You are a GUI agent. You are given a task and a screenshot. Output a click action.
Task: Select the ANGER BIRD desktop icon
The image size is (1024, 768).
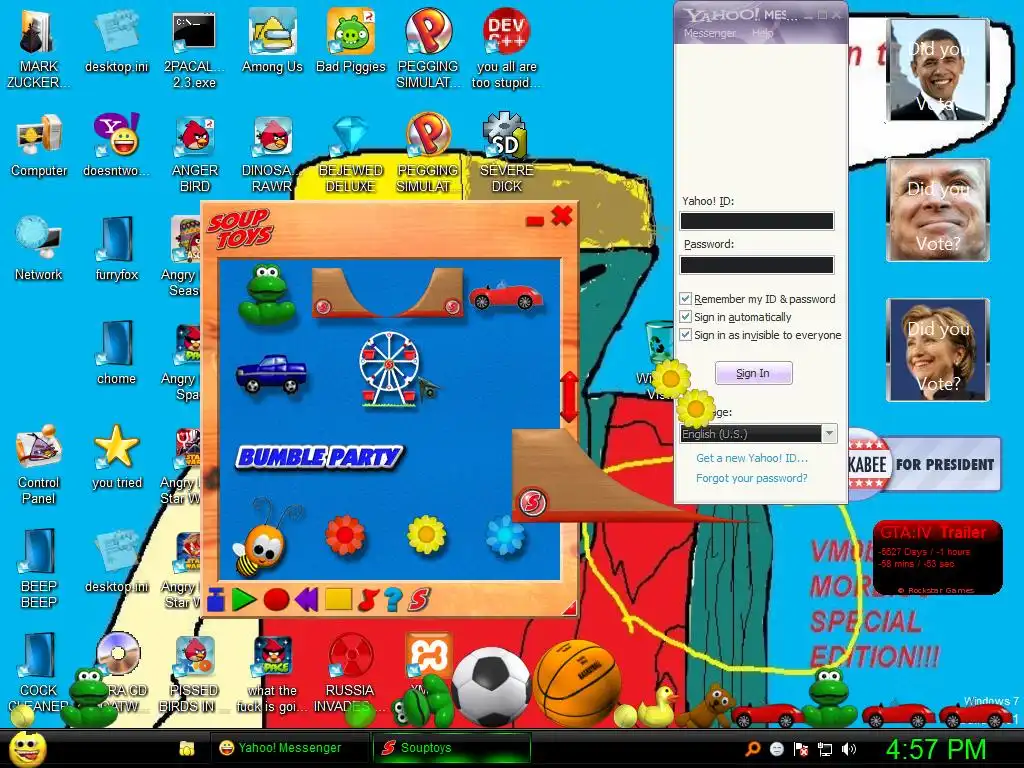pos(195,153)
